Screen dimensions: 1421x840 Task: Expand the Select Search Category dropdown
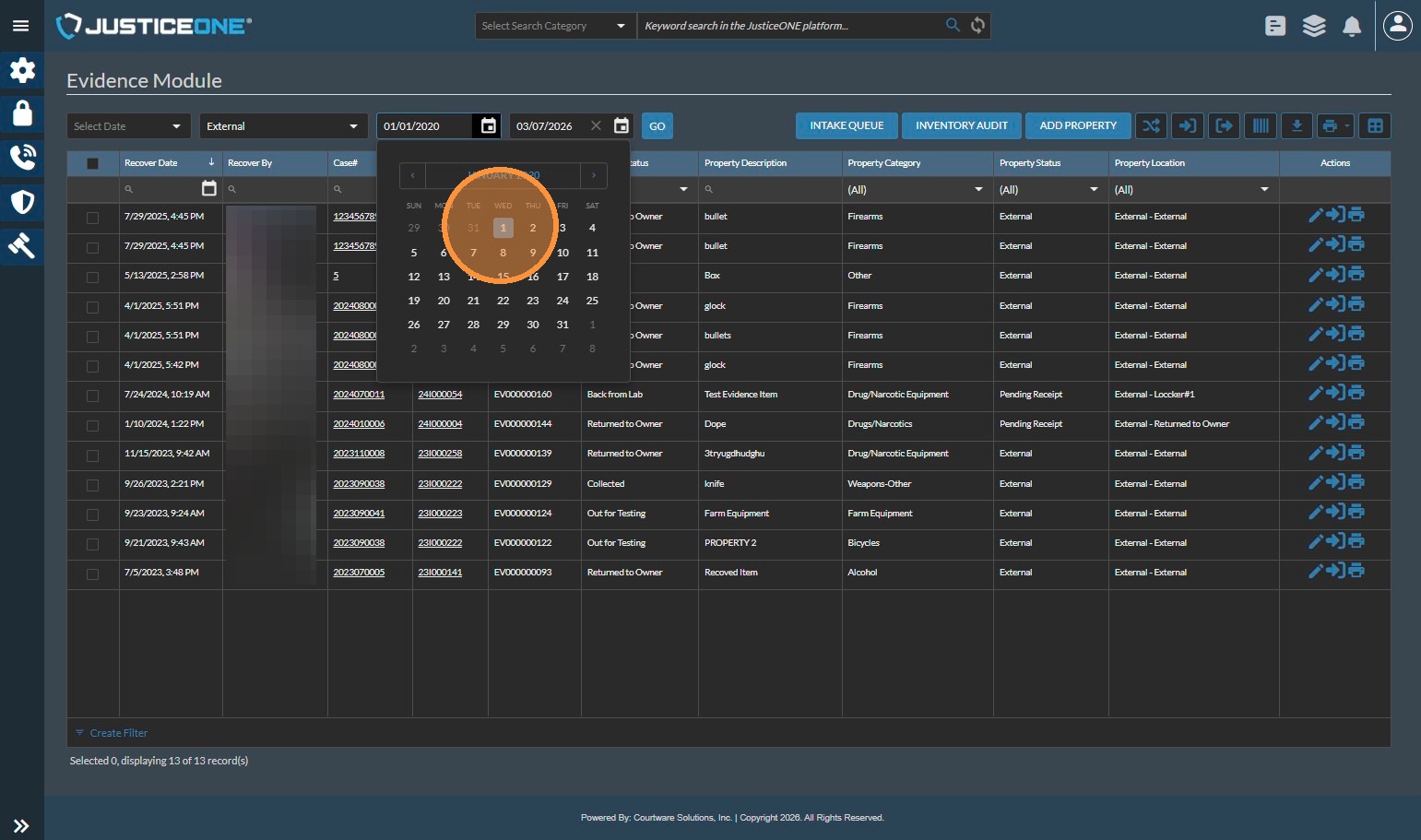[x=555, y=26]
